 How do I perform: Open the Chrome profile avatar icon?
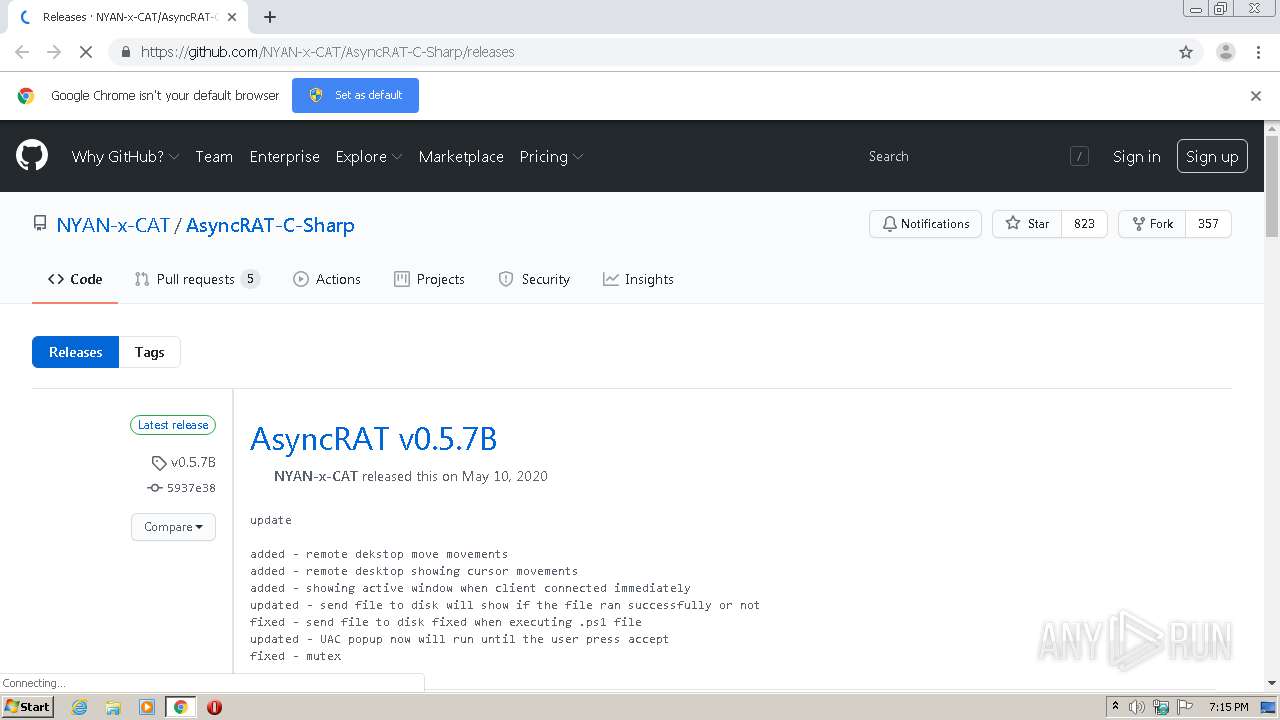[x=1225, y=52]
